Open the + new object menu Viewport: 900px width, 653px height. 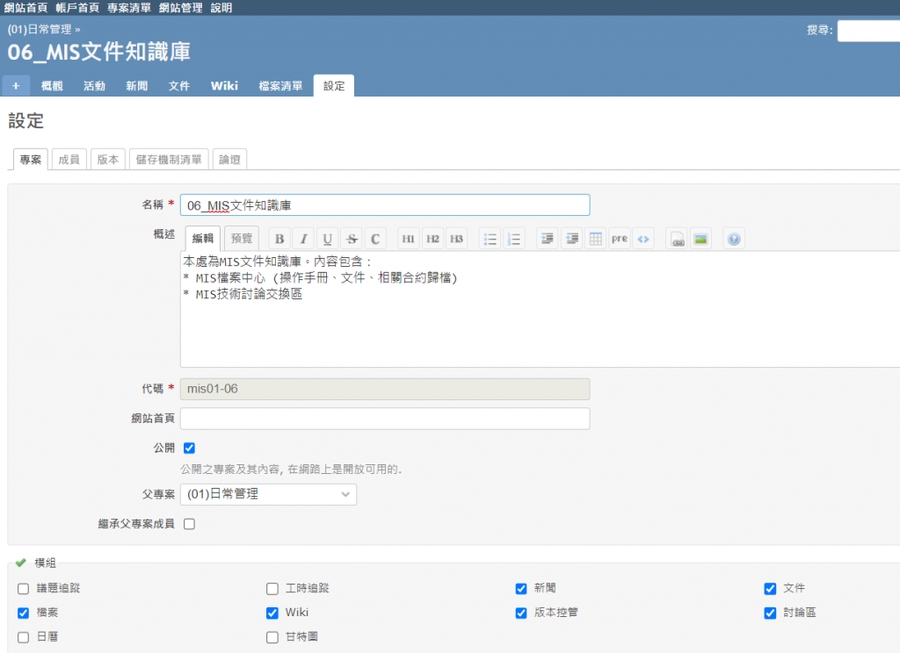pyautogui.click(x=16, y=86)
